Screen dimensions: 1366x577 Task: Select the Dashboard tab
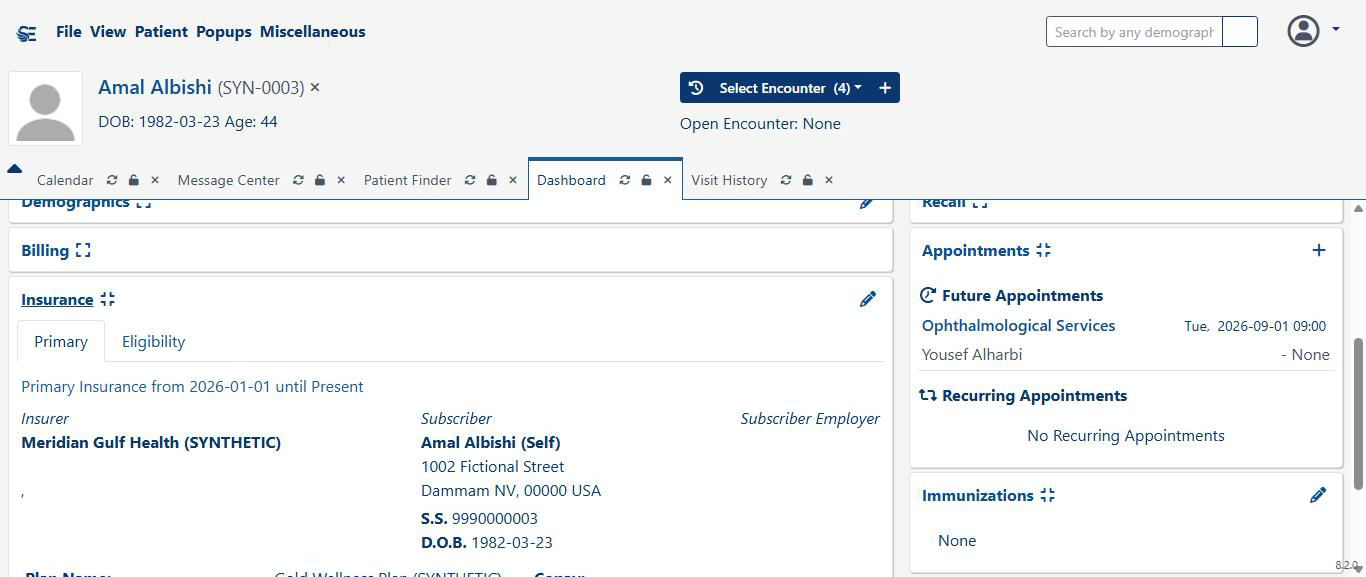click(x=571, y=180)
